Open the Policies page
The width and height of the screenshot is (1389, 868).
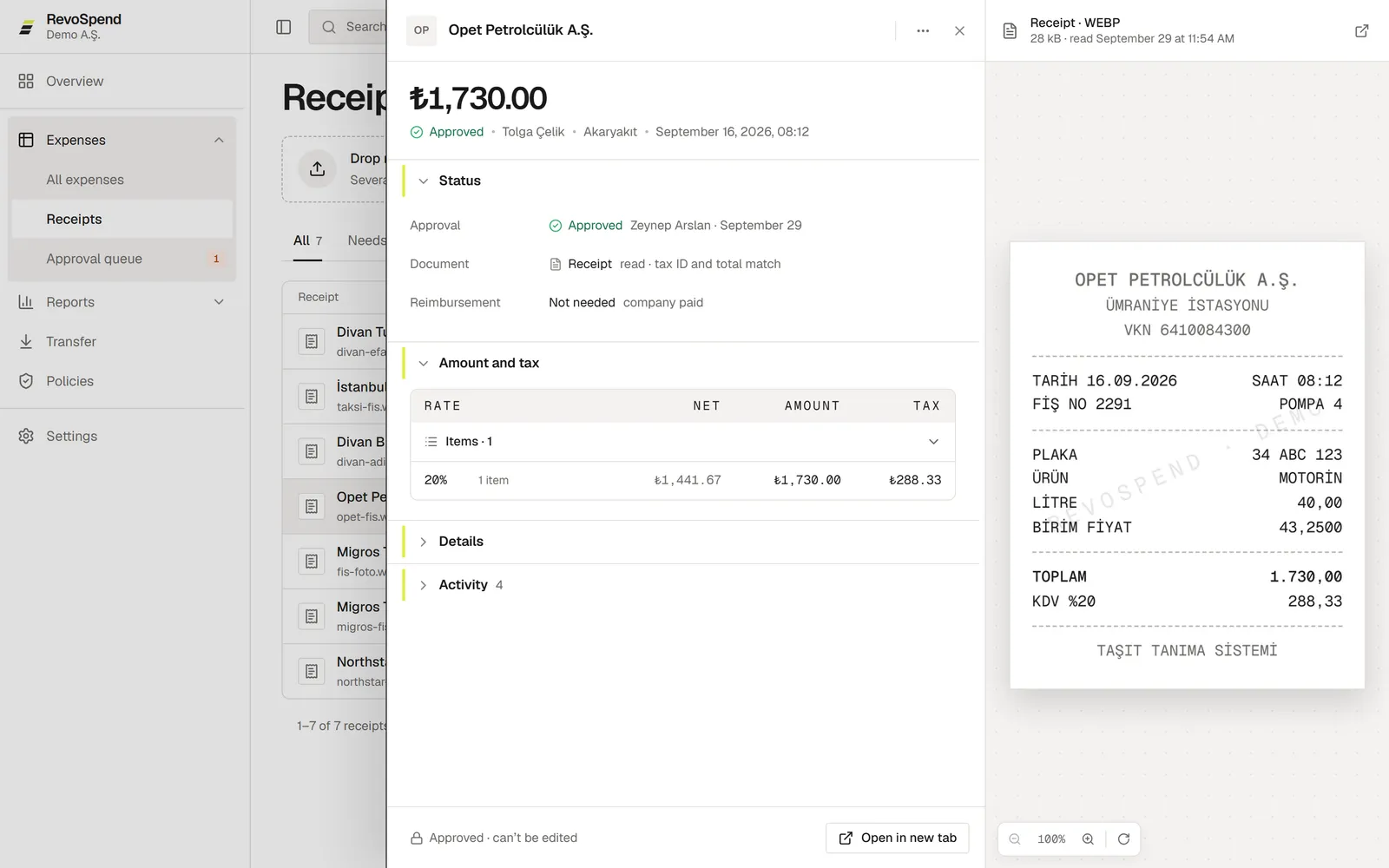coord(69,381)
